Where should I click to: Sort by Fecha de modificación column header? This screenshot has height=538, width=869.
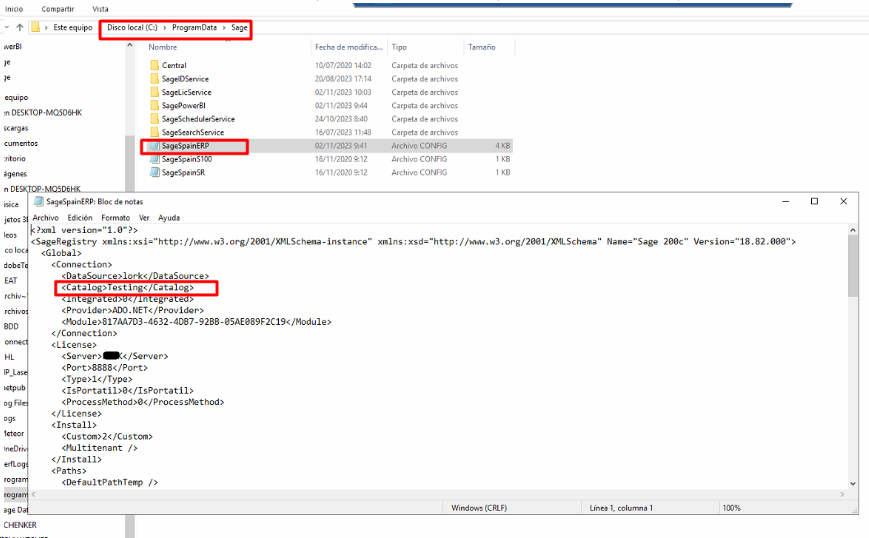tap(349, 47)
